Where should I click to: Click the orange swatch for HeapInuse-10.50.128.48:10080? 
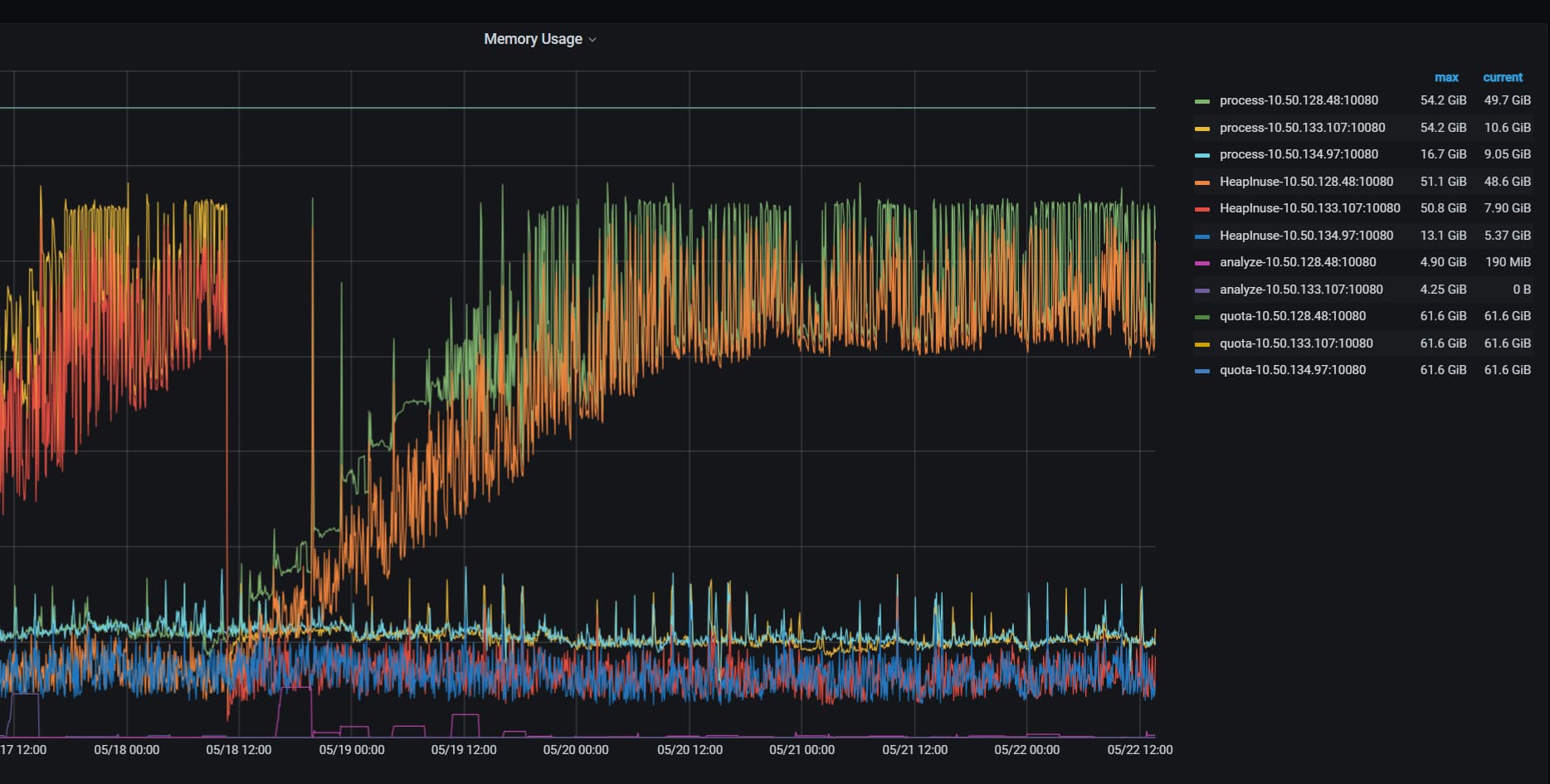[x=1201, y=183]
